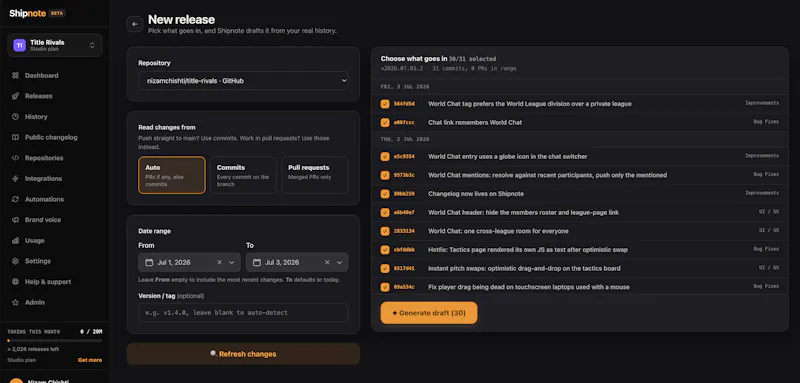Click the Automations refresh icon
The height and width of the screenshot is (383, 800).
pos(15,199)
